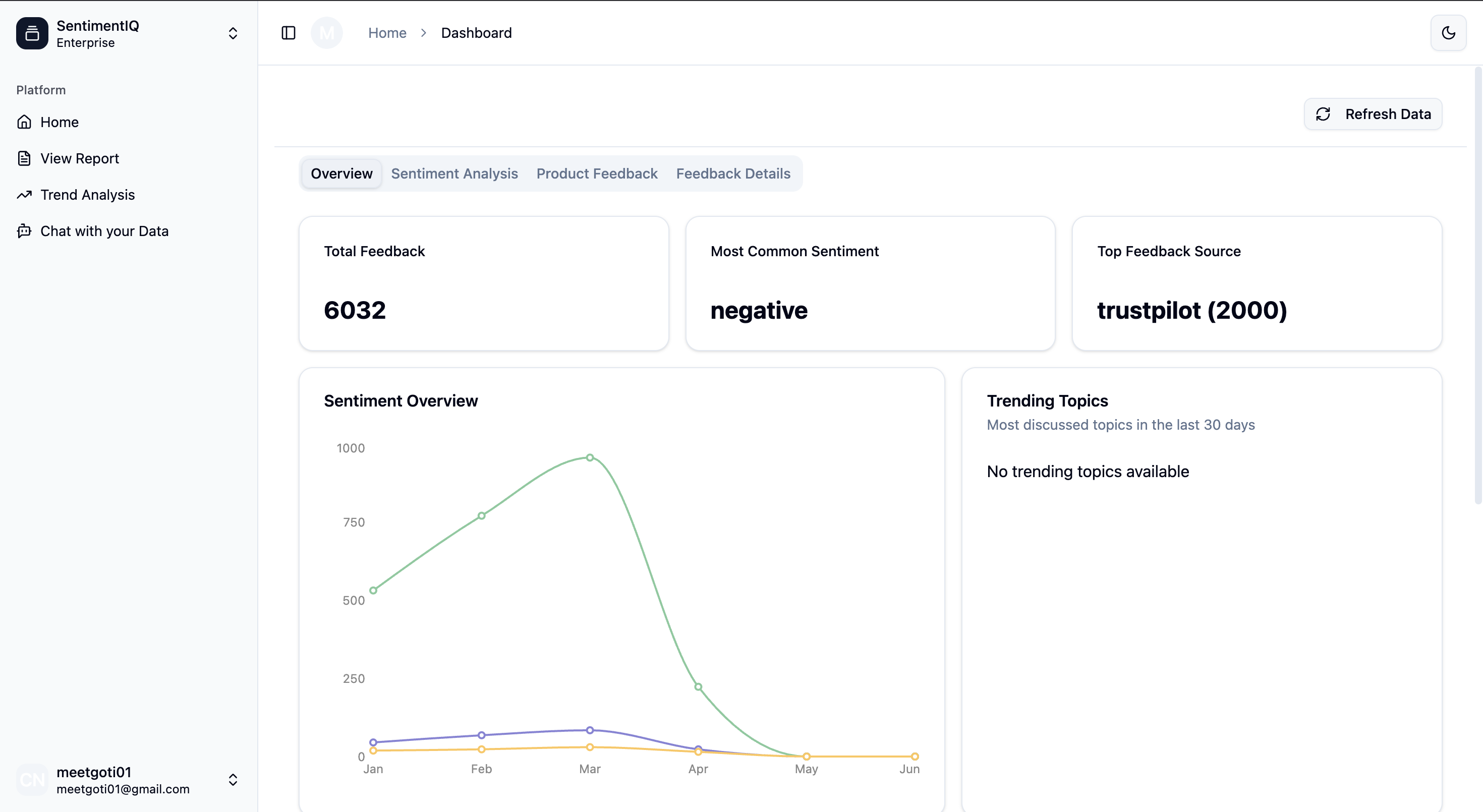Click the Chat with your Data bot icon

pyautogui.click(x=24, y=231)
